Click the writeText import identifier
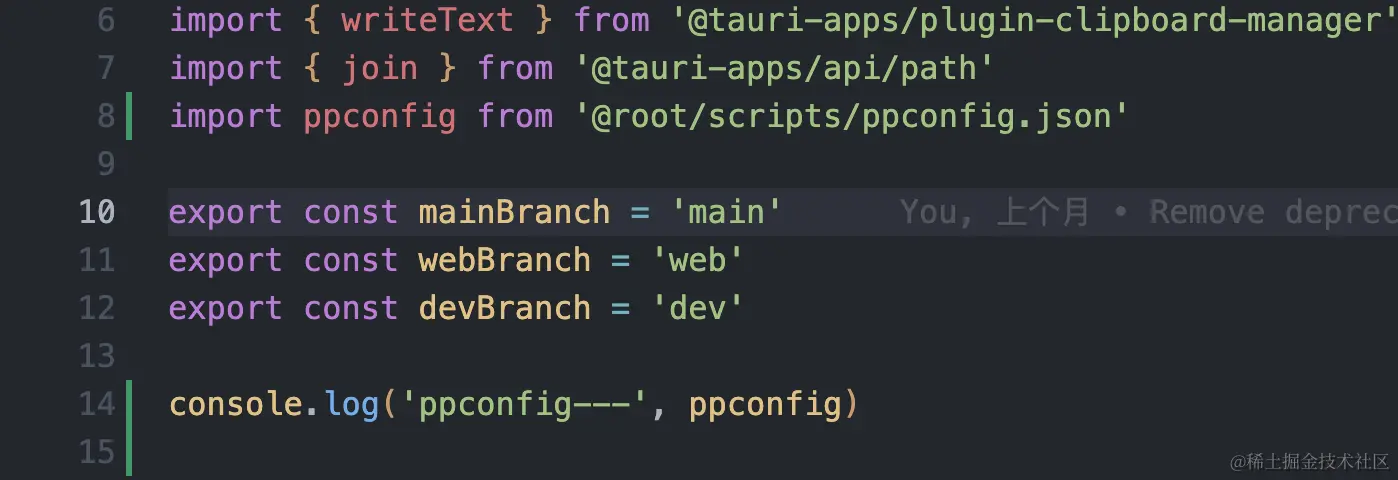The height and width of the screenshot is (480, 1398). (x=427, y=20)
